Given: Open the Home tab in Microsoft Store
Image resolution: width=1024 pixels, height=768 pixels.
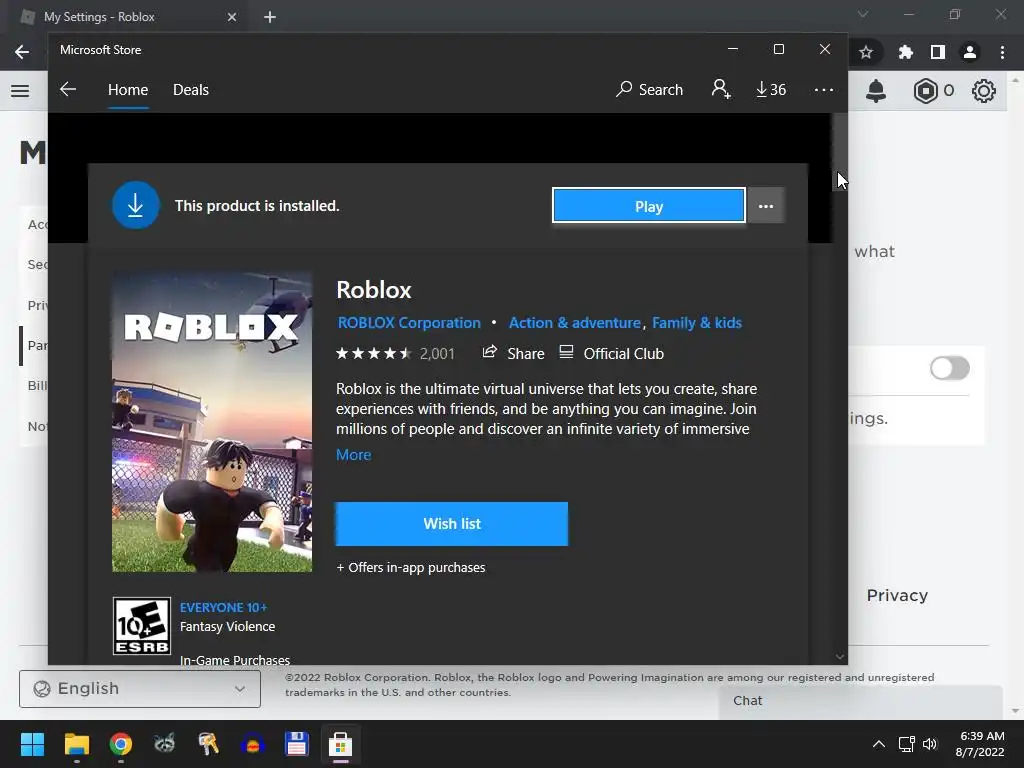Looking at the screenshot, I should tap(128, 89).
